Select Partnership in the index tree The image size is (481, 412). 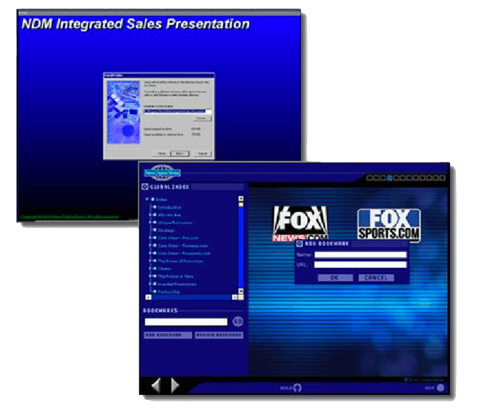pyautogui.click(x=169, y=292)
